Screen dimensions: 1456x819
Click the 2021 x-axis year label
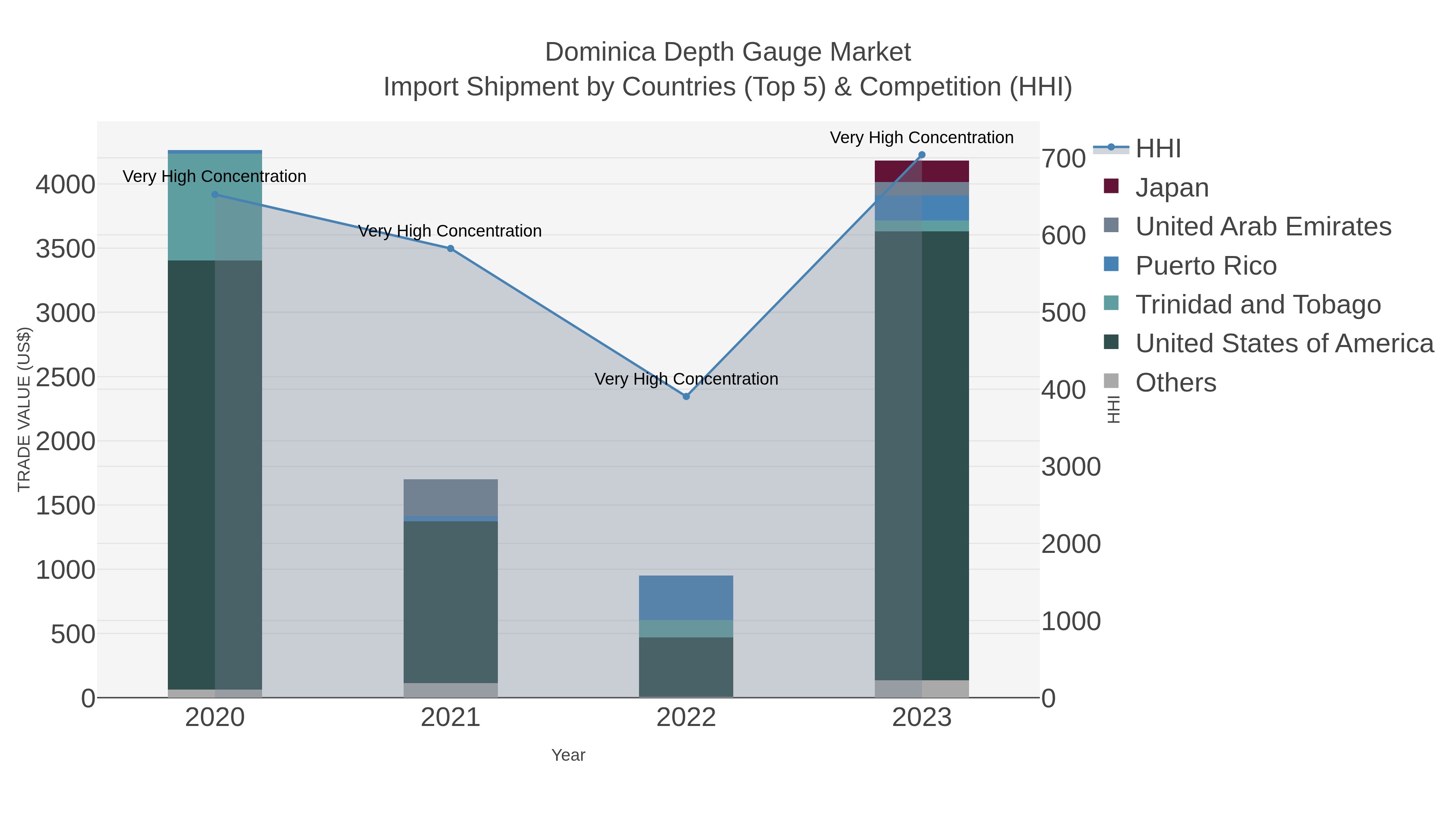[451, 718]
